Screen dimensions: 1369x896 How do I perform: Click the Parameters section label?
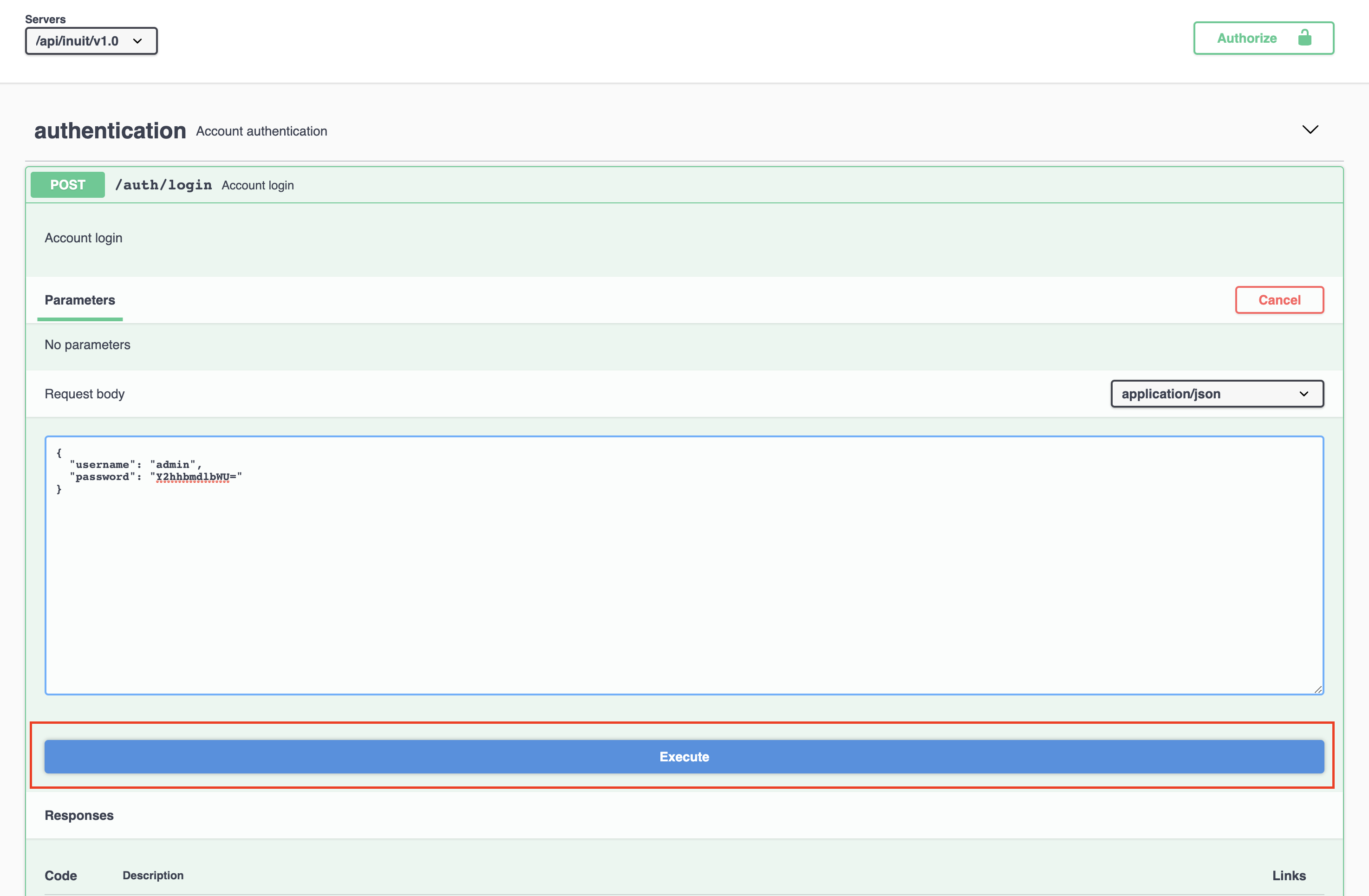[80, 300]
